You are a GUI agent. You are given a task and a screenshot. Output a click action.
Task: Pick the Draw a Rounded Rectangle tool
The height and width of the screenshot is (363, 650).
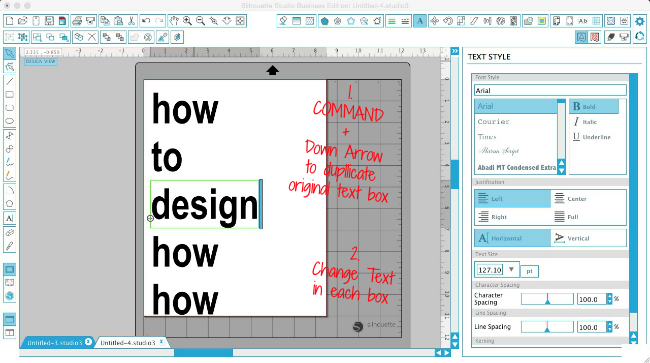click(9, 108)
